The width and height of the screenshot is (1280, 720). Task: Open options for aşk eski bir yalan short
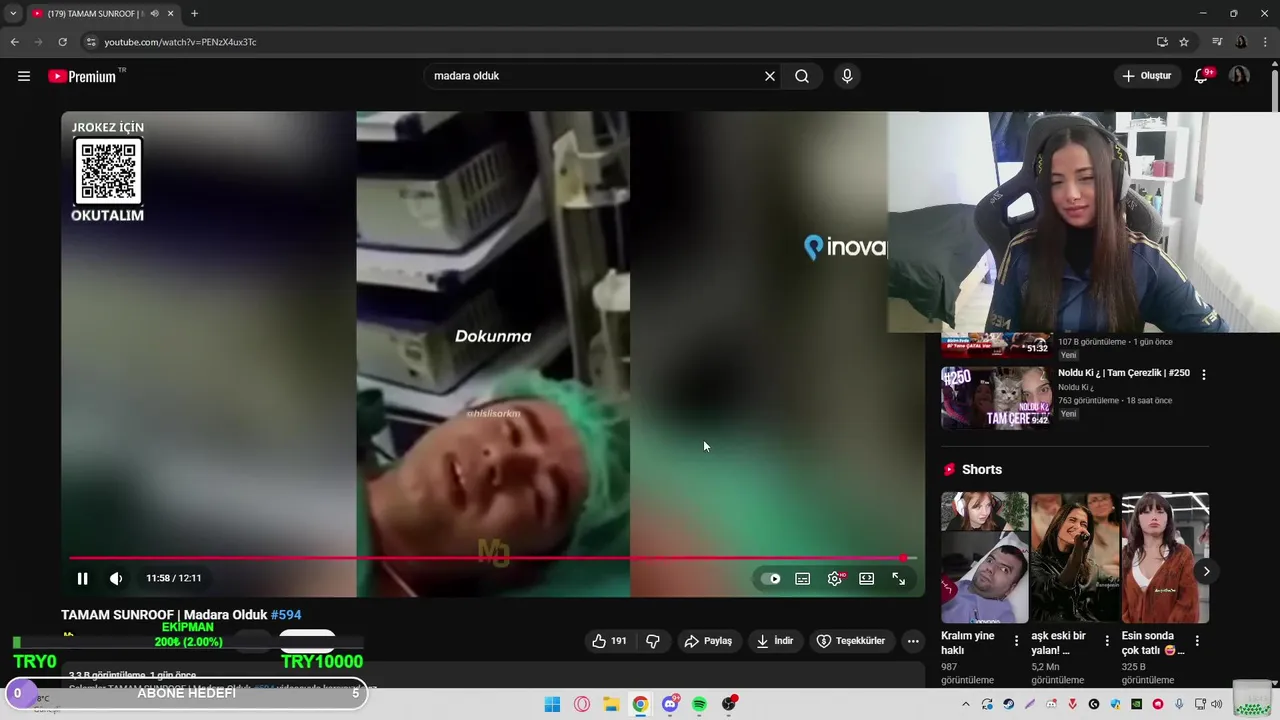tap(1107, 641)
